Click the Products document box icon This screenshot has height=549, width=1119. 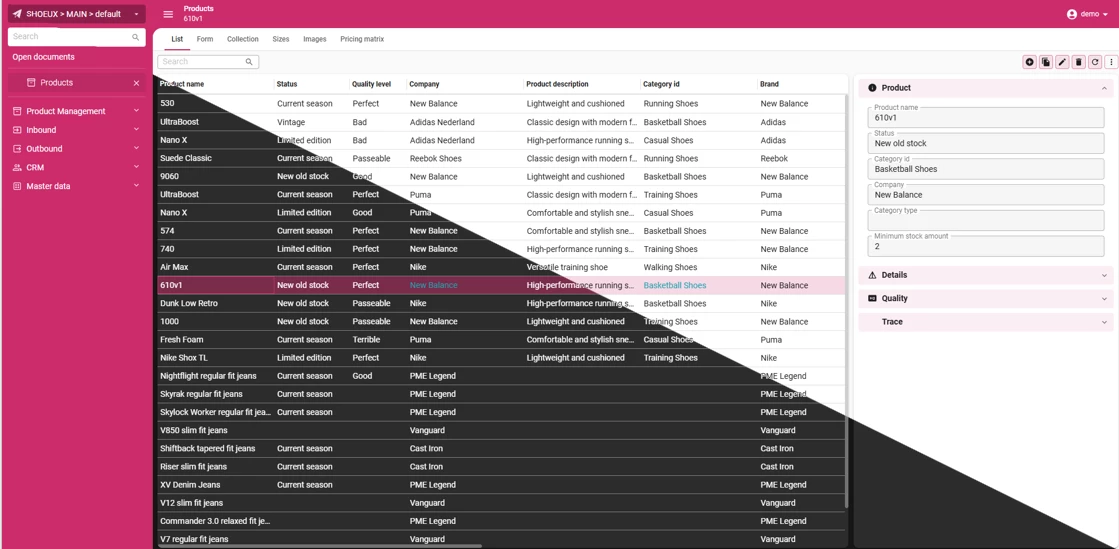coord(31,83)
